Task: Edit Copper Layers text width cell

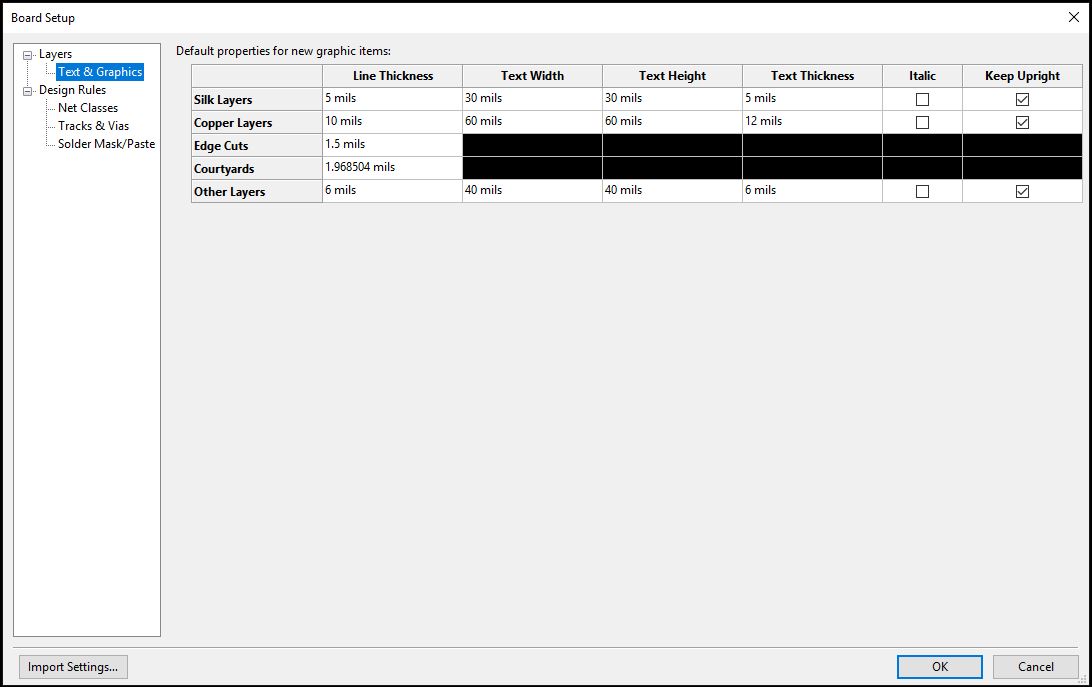Action: coord(532,122)
